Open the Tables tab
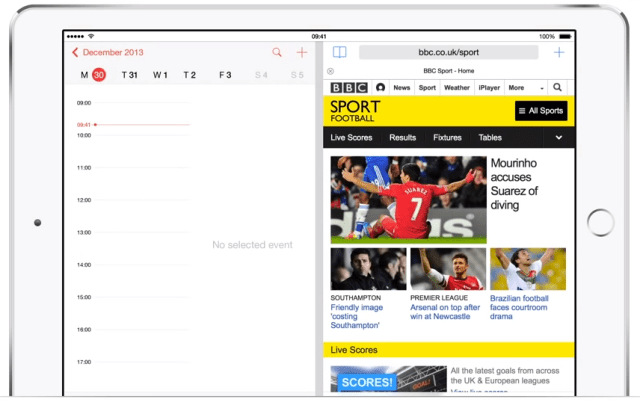Image resolution: width=640 pixels, height=414 pixels. point(490,138)
